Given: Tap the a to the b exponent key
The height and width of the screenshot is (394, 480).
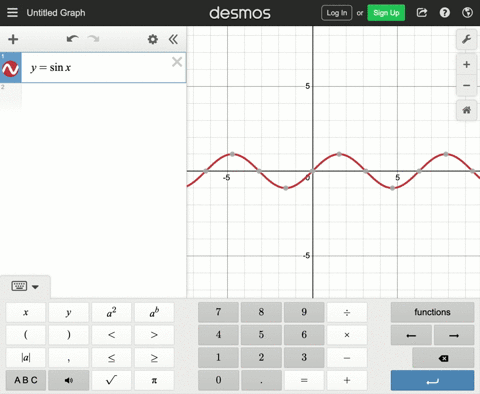Looking at the screenshot, I should [x=154, y=312].
